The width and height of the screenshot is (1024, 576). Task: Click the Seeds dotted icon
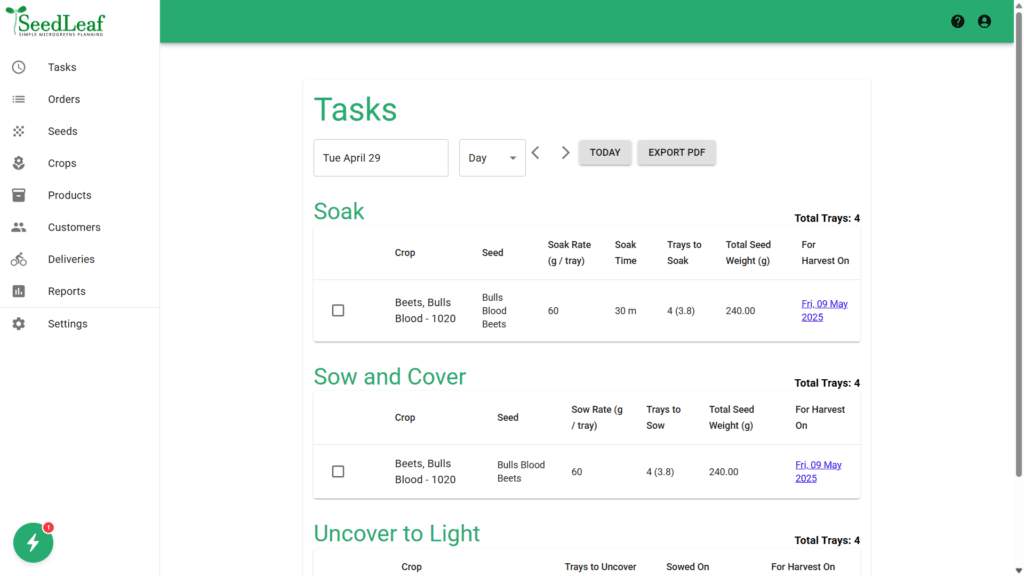coord(19,131)
